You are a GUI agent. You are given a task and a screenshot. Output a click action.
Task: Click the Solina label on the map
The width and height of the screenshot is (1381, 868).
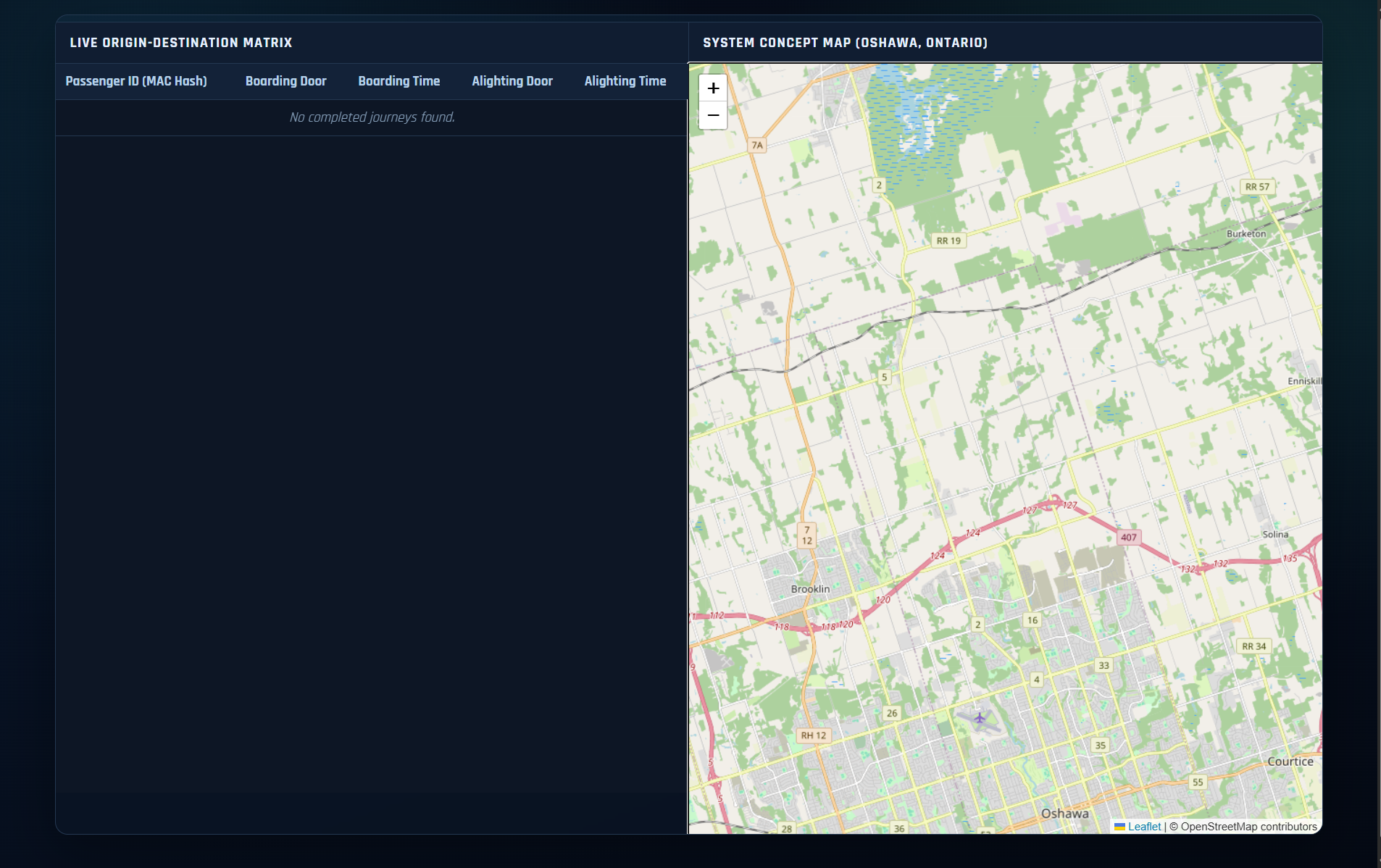1275,535
